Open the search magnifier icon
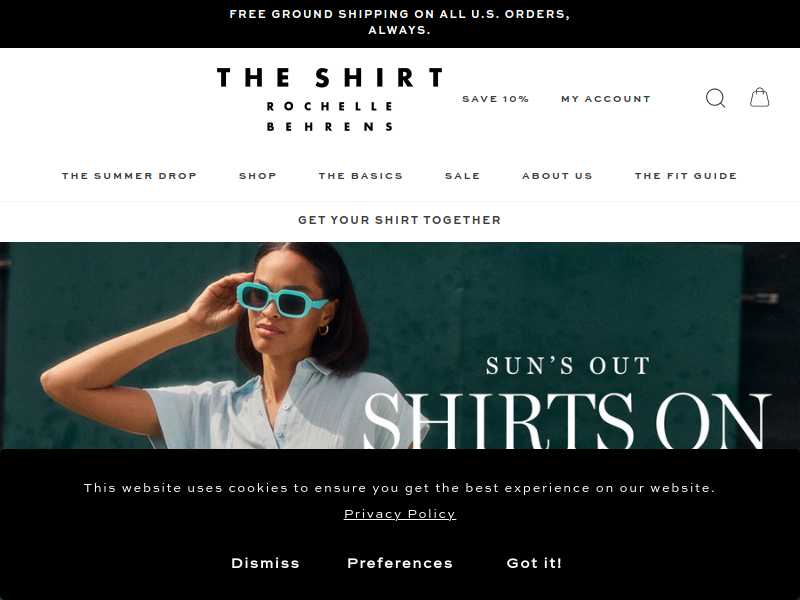This screenshot has width=800, height=600. point(715,98)
